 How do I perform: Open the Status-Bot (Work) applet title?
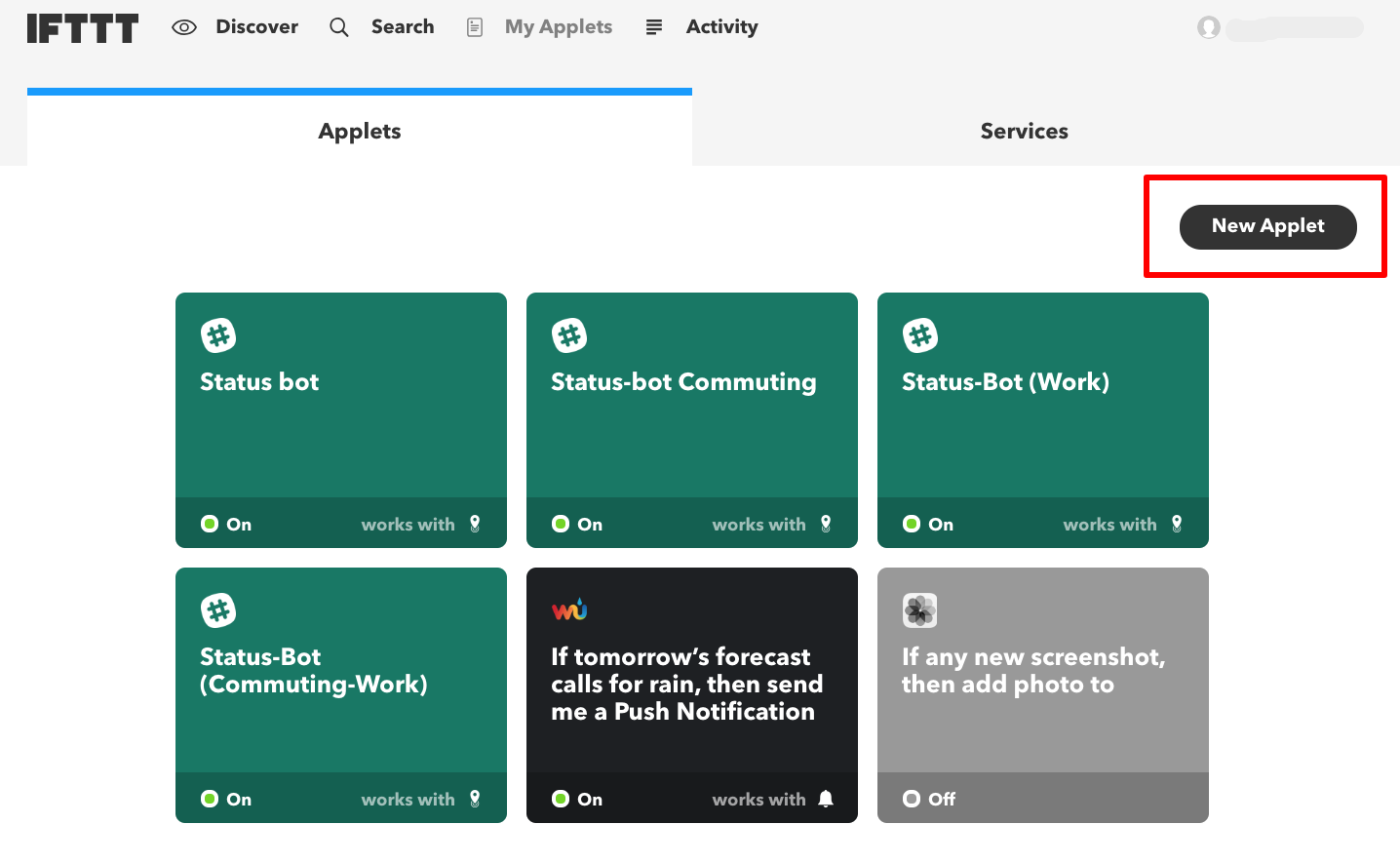pyautogui.click(x=1006, y=382)
